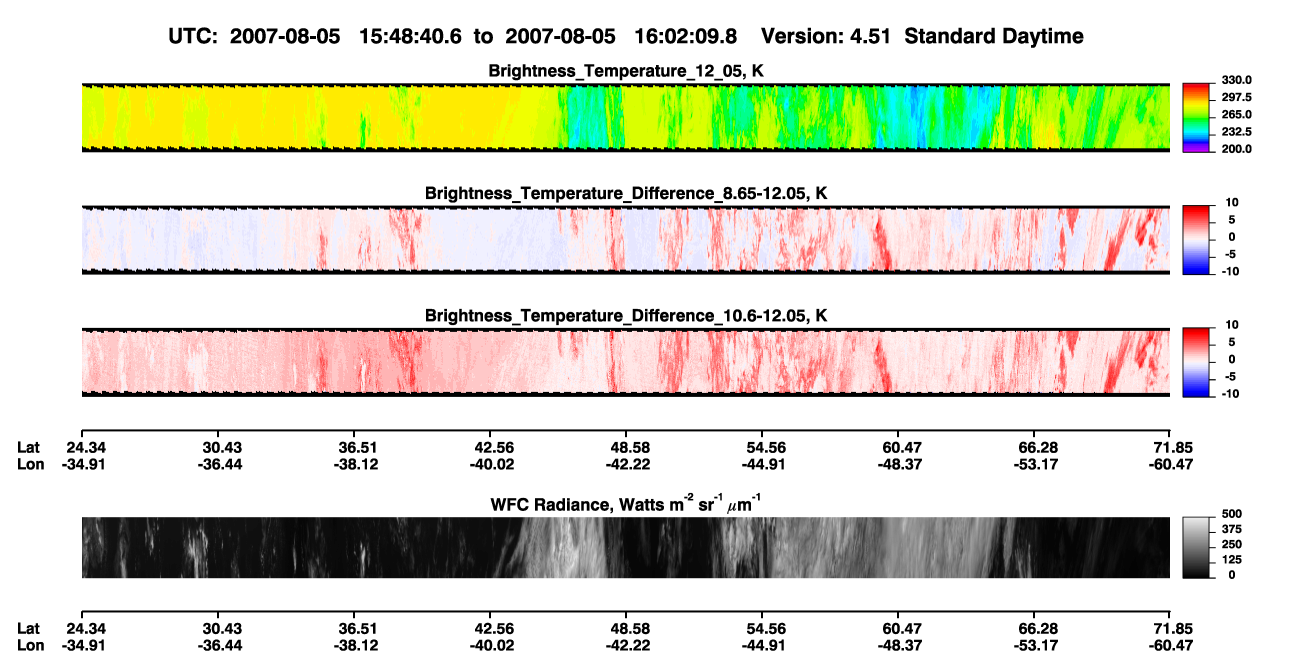This screenshot has height=667, width=1300.
Task: Click the 265.0 color bar label
Action: pyautogui.click(x=1236, y=114)
